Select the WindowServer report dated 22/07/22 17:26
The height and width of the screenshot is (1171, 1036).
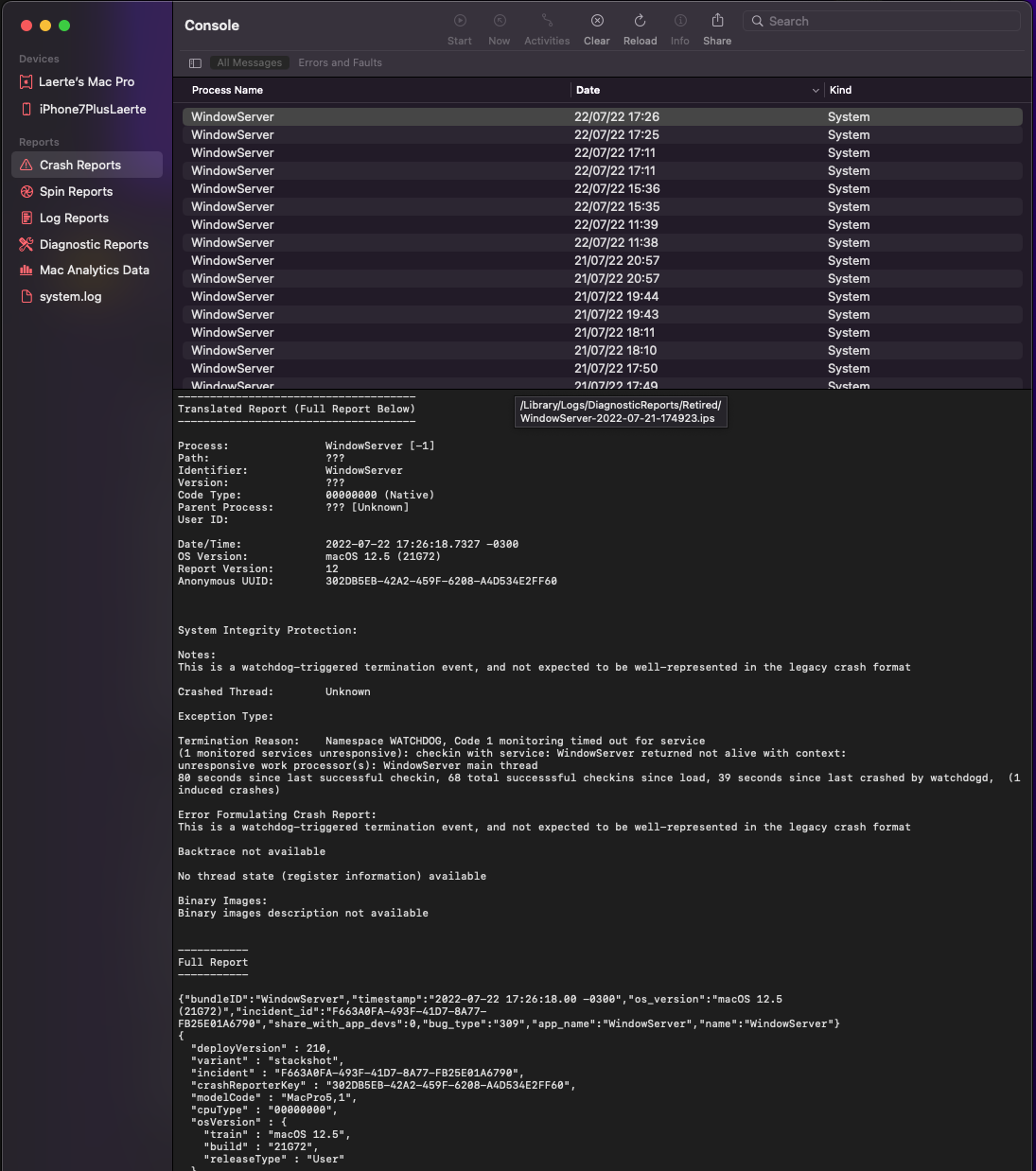click(x=603, y=116)
